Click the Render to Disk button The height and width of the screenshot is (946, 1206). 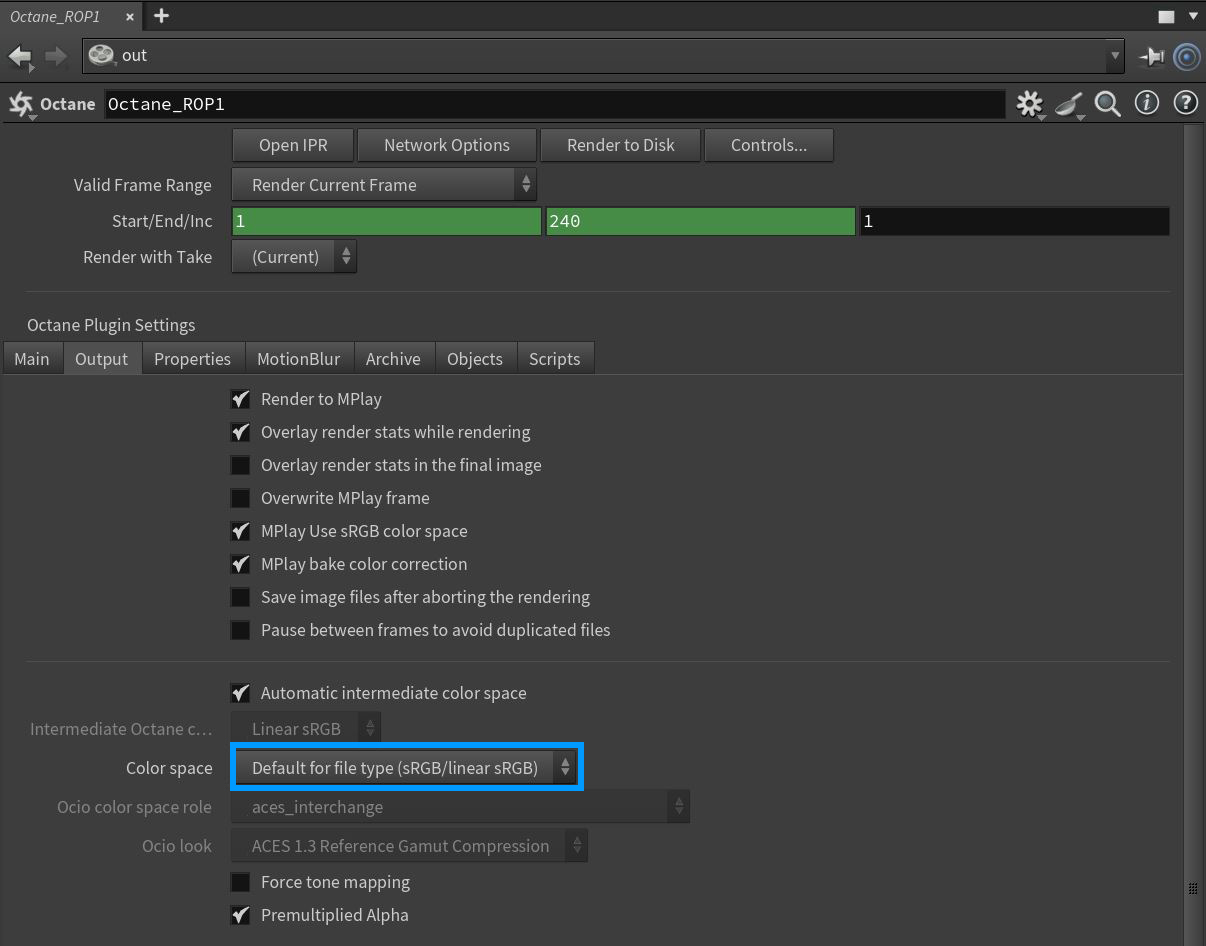click(620, 145)
